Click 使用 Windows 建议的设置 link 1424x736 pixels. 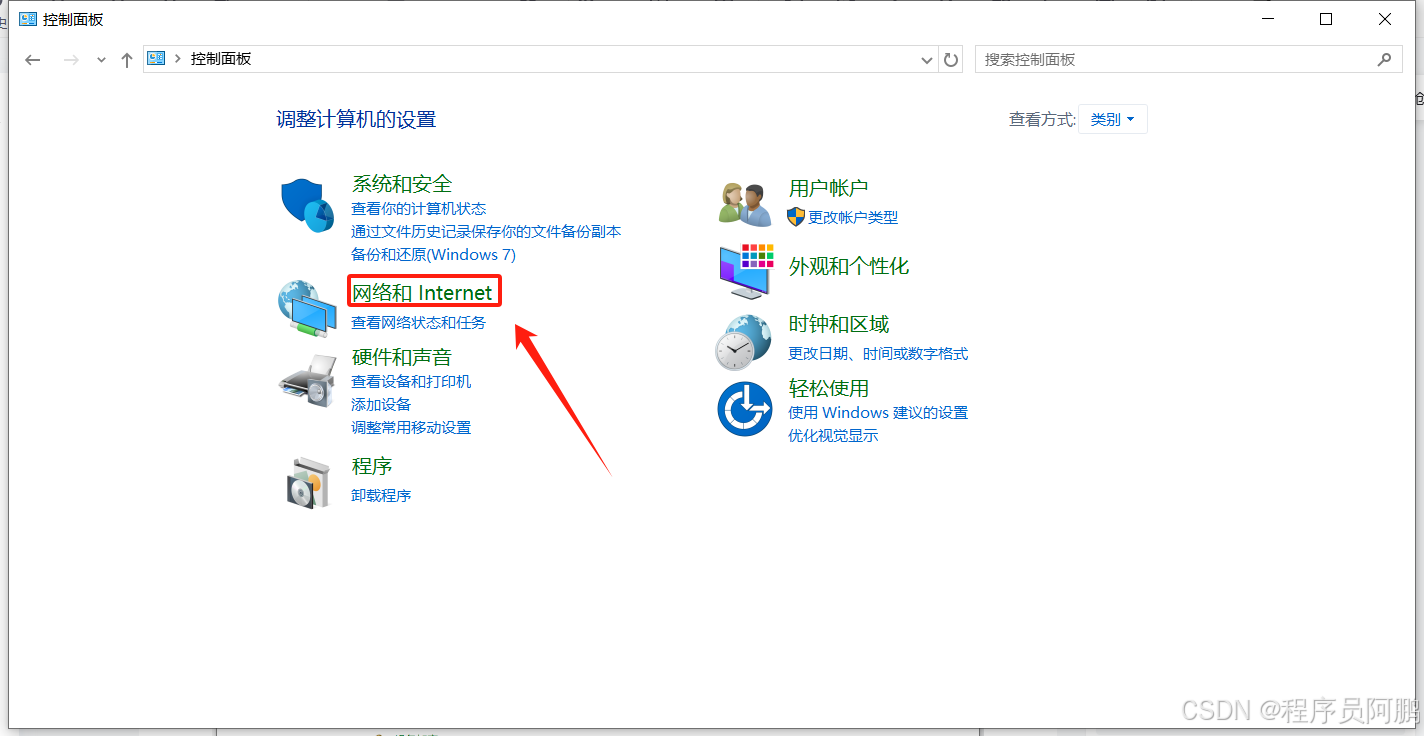878,412
